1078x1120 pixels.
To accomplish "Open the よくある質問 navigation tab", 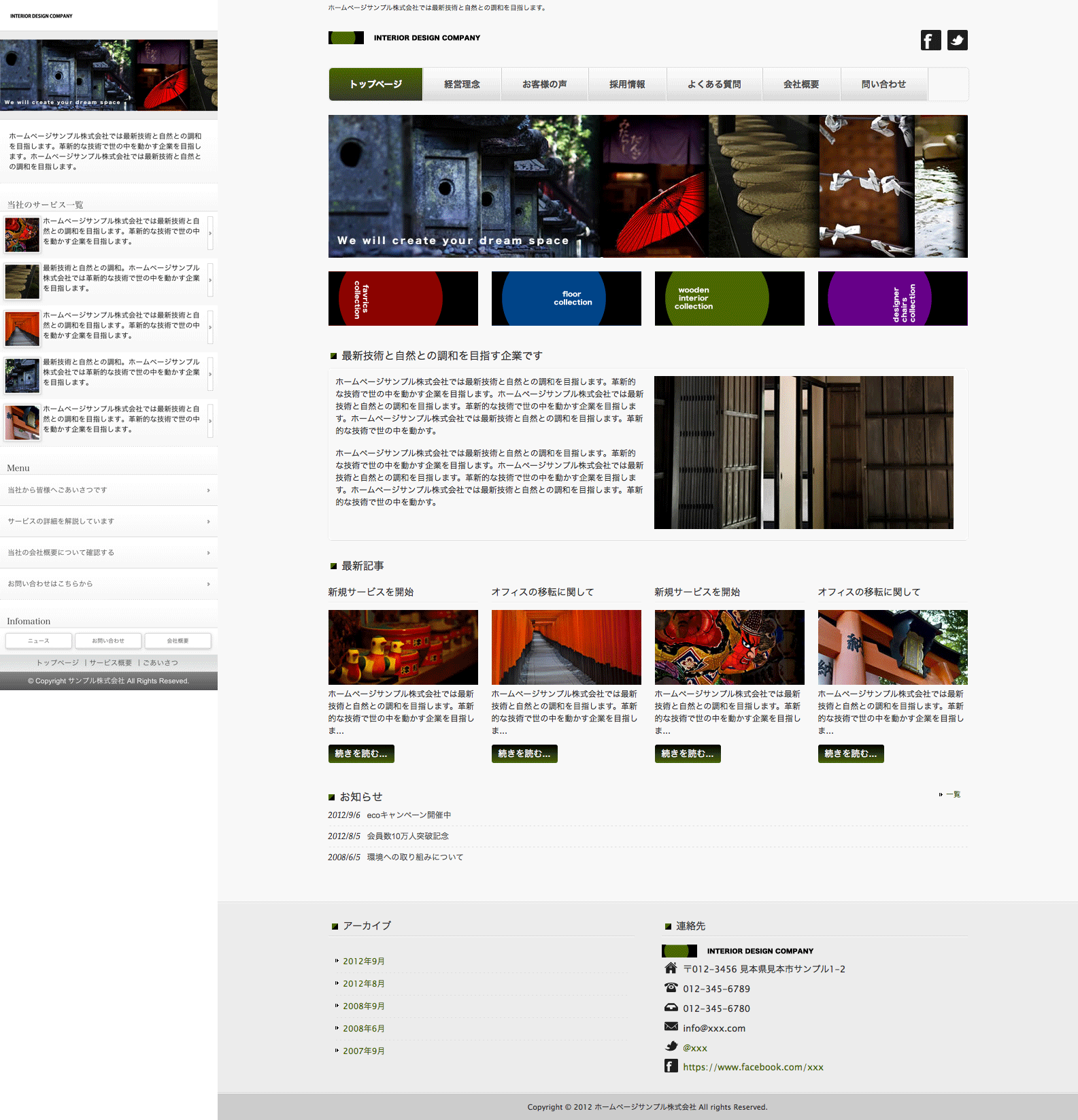I will pos(714,84).
